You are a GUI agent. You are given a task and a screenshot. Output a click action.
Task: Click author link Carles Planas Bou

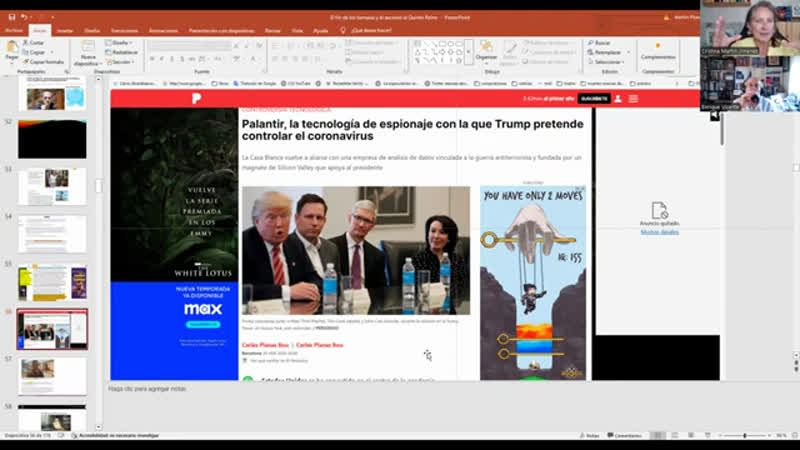(265, 345)
